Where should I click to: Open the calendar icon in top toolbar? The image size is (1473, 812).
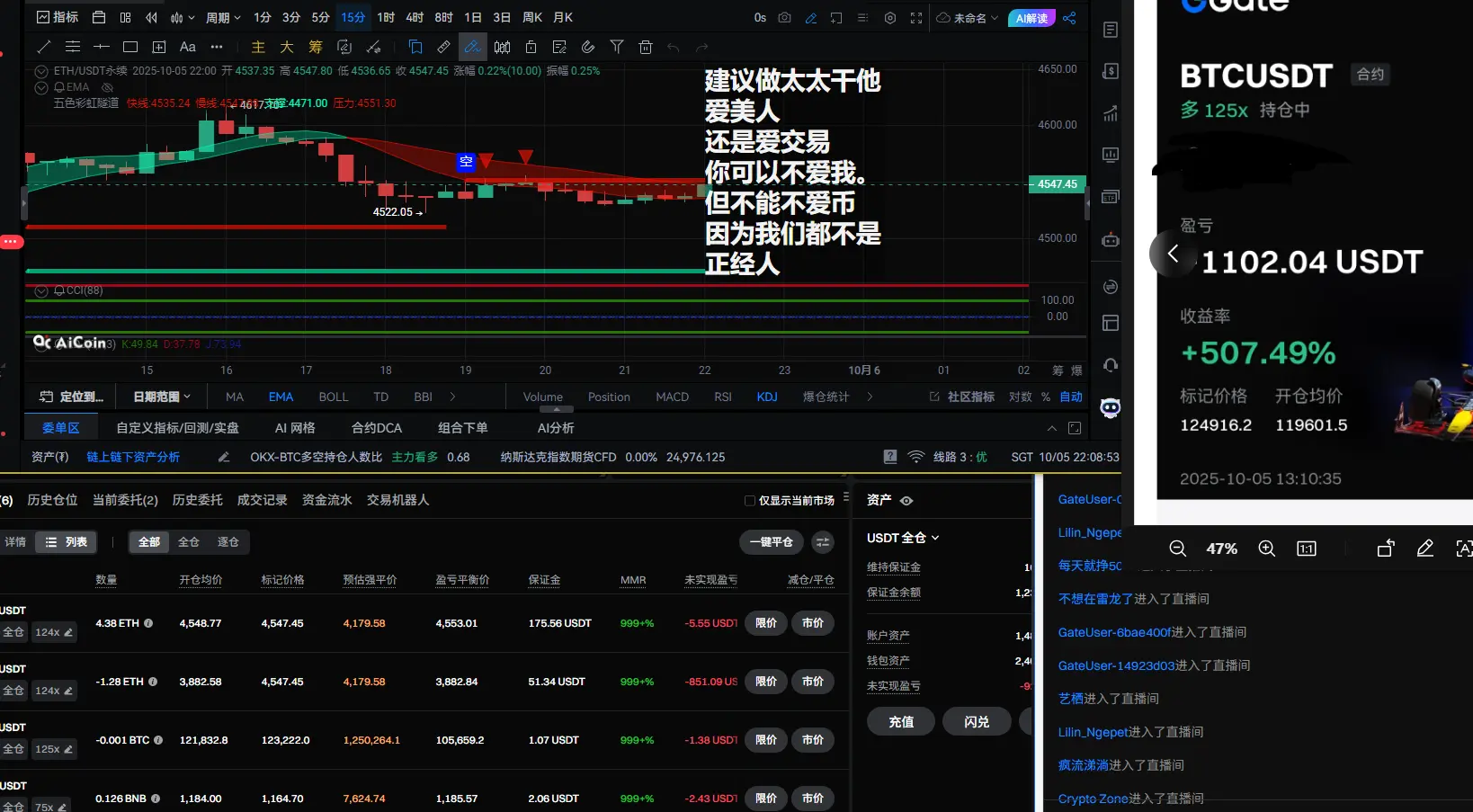(99, 18)
